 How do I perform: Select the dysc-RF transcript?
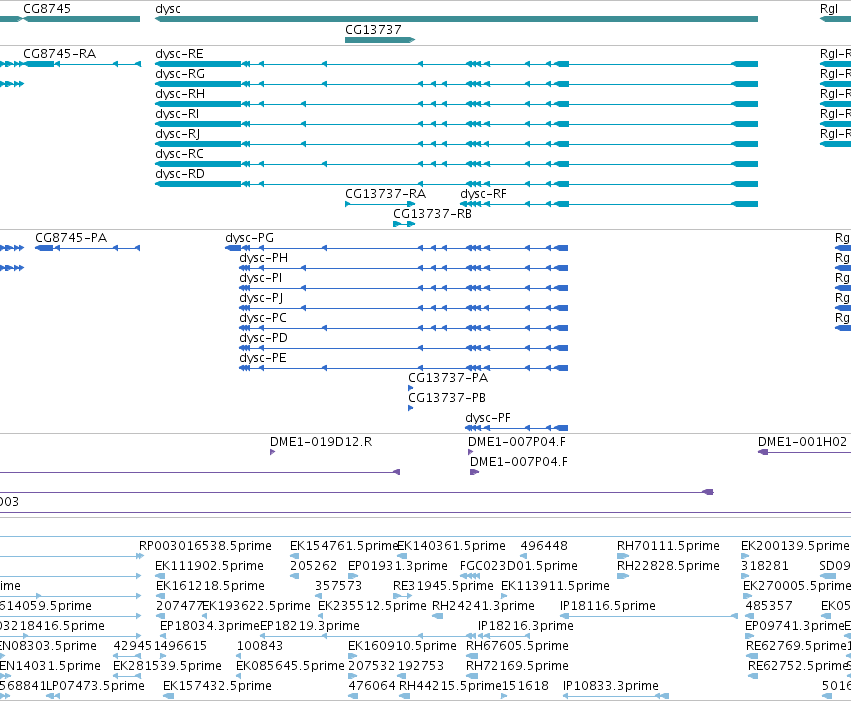coord(609,204)
